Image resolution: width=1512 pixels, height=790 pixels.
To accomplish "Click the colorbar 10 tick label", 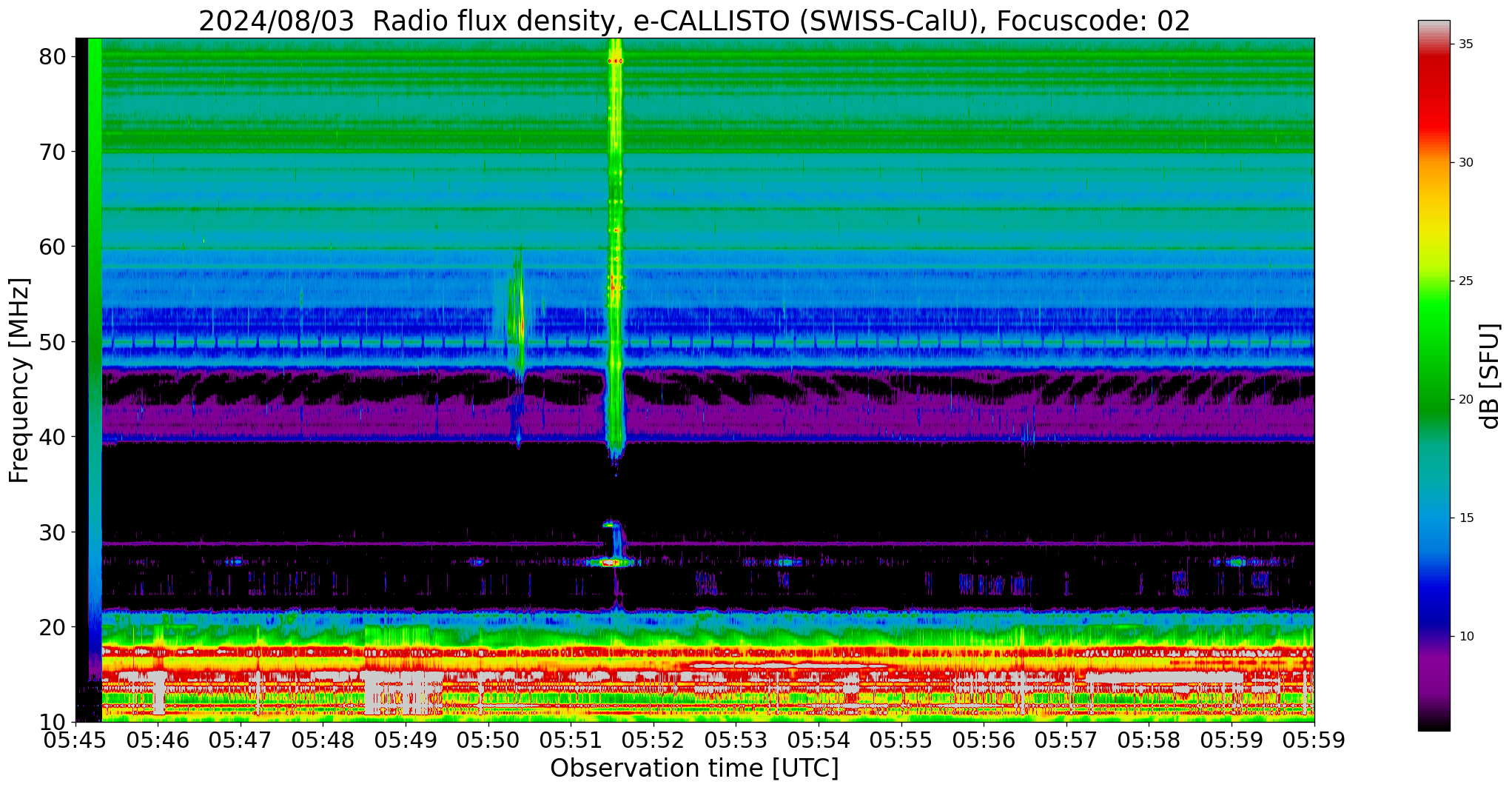I will (x=1466, y=637).
